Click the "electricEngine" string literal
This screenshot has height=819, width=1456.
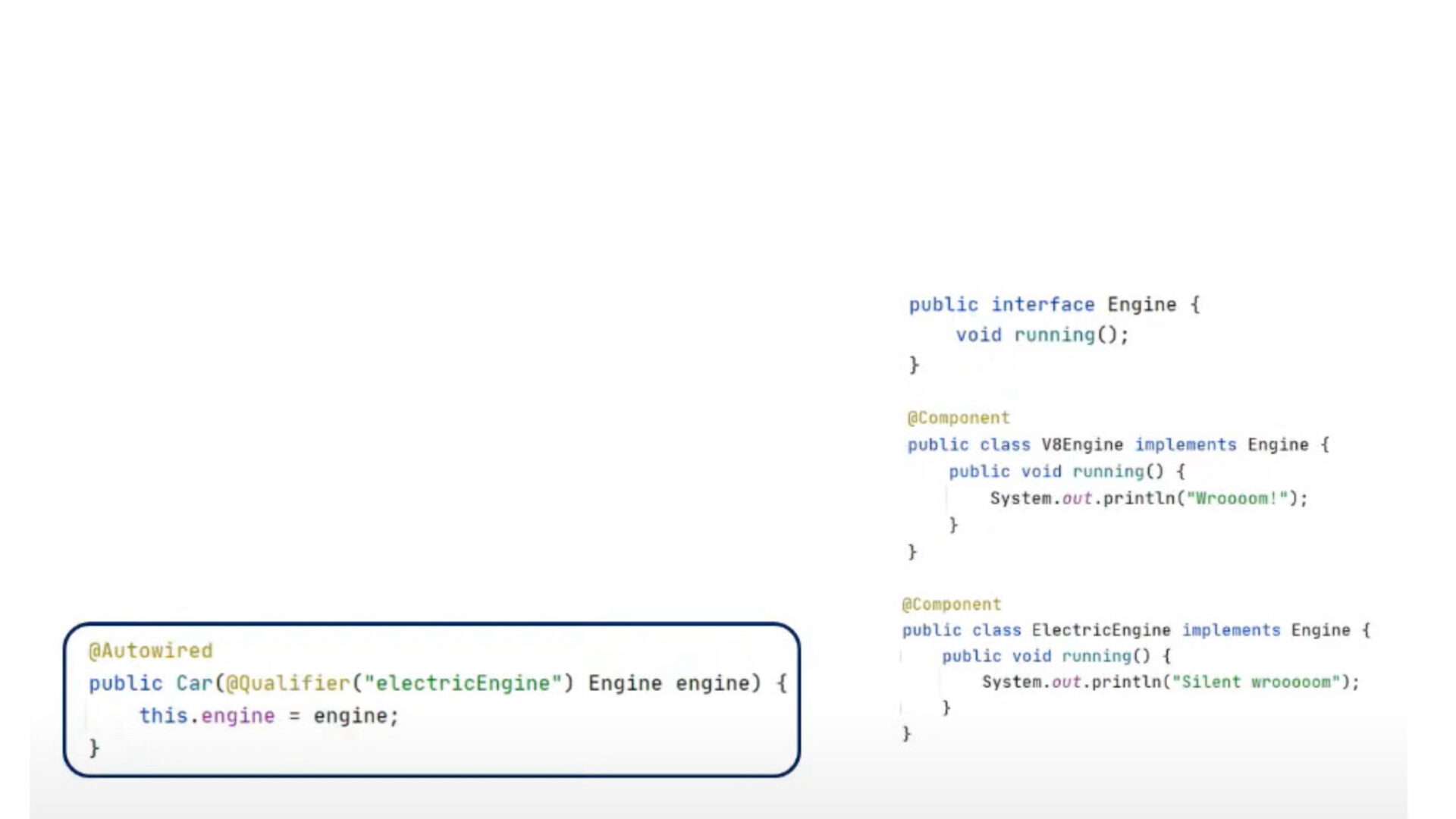click(x=464, y=682)
